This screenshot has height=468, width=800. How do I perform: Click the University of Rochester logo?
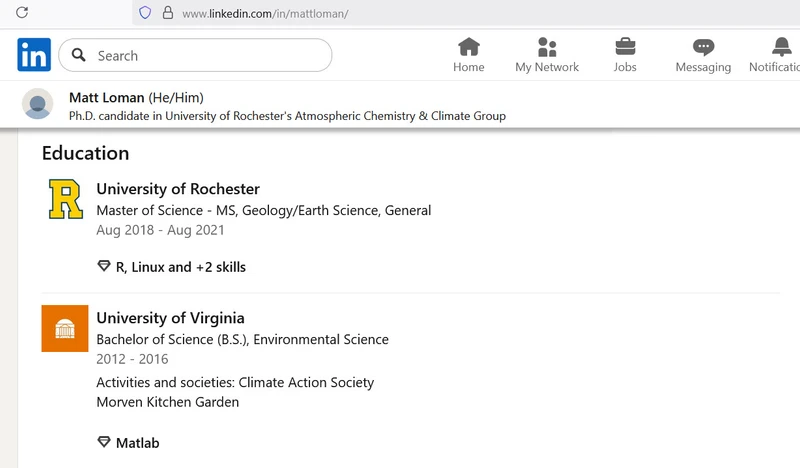(65, 199)
